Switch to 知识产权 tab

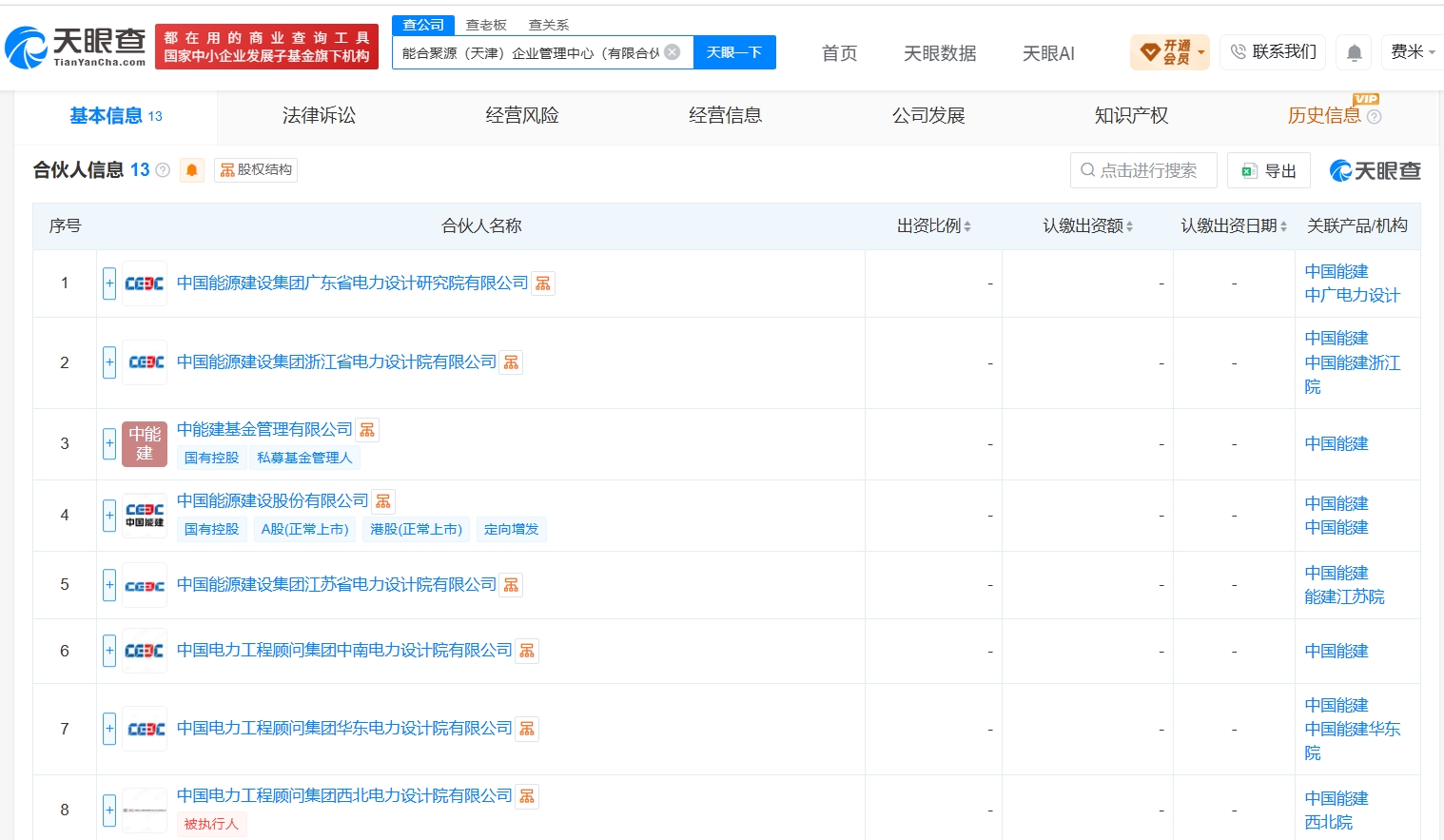pos(1131,116)
